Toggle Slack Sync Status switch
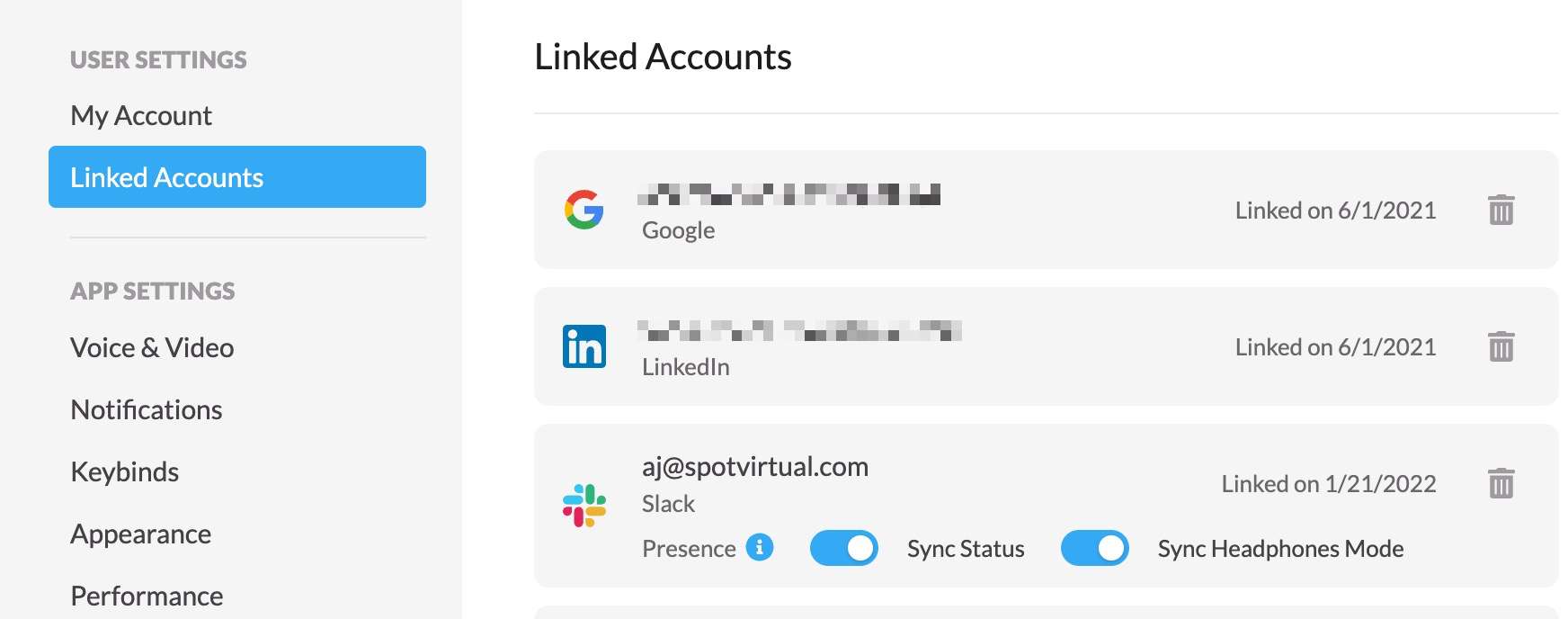Image resolution: width=1568 pixels, height=619 pixels. point(843,548)
